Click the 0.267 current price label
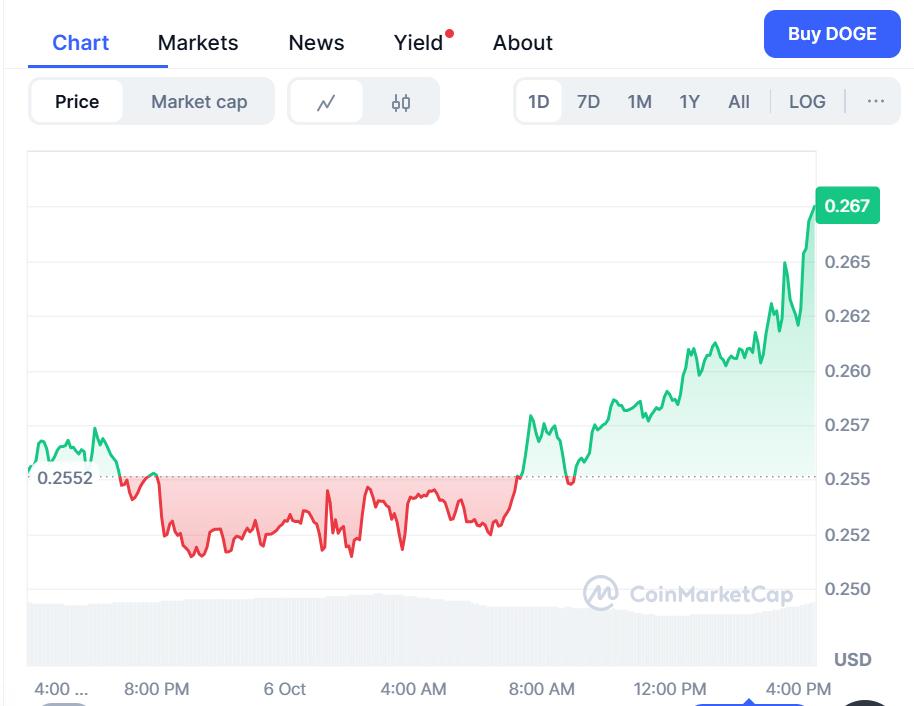The width and height of the screenshot is (914, 706). click(x=847, y=206)
